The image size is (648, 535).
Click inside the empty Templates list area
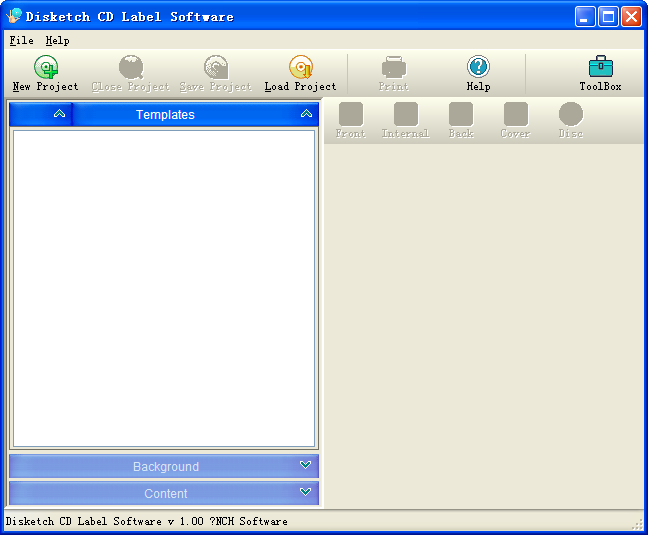click(164, 288)
